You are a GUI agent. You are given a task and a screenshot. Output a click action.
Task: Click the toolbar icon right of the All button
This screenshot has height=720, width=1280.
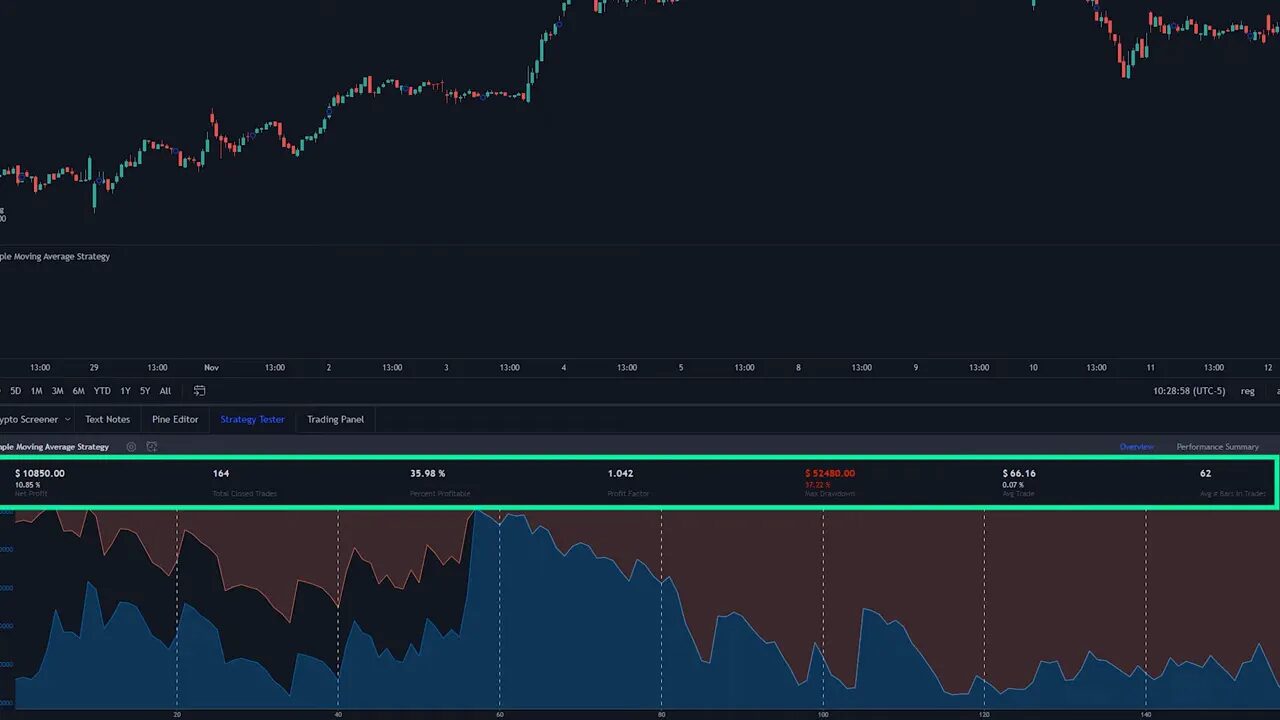pos(199,390)
